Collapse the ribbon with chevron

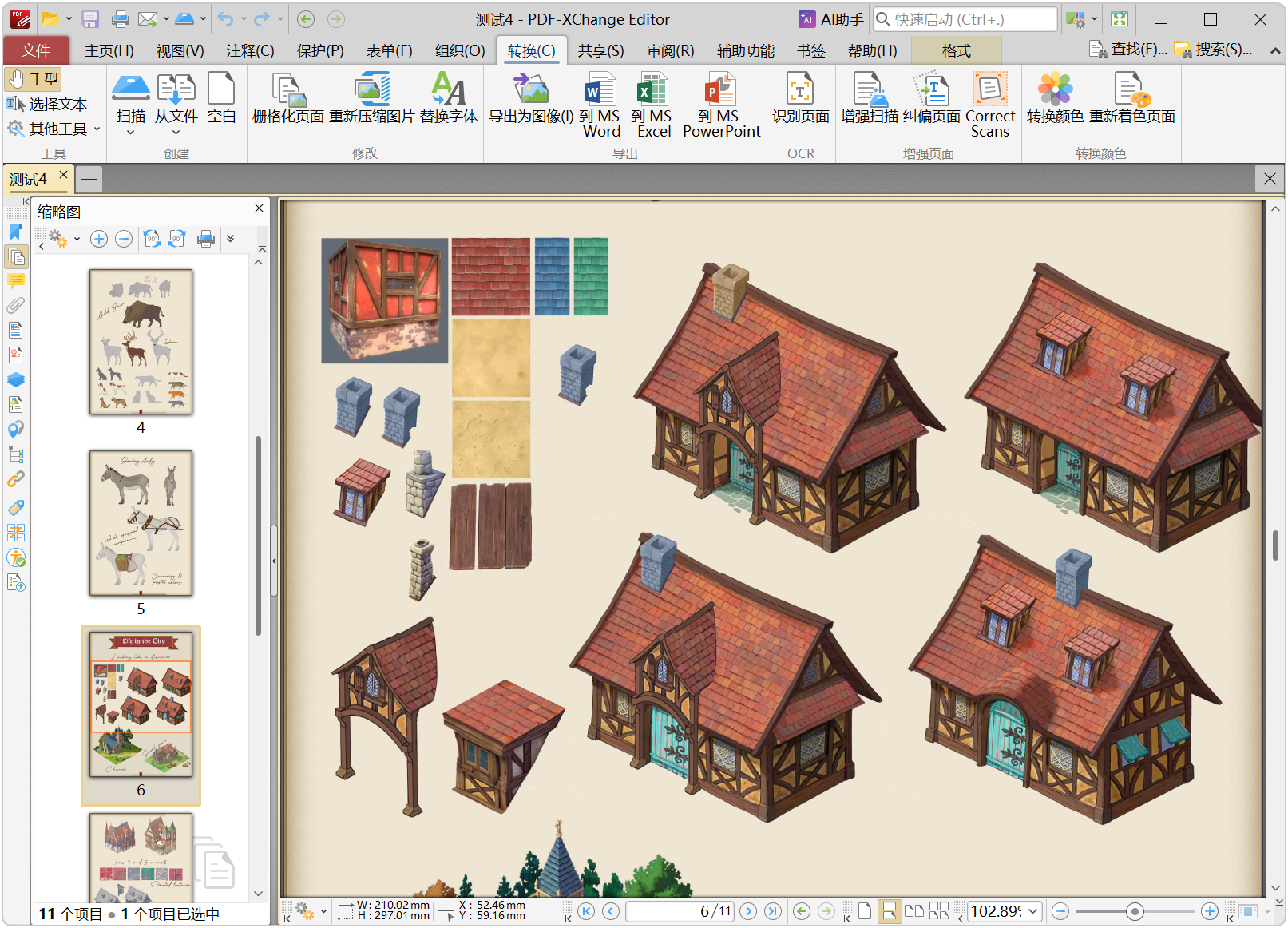1275,50
